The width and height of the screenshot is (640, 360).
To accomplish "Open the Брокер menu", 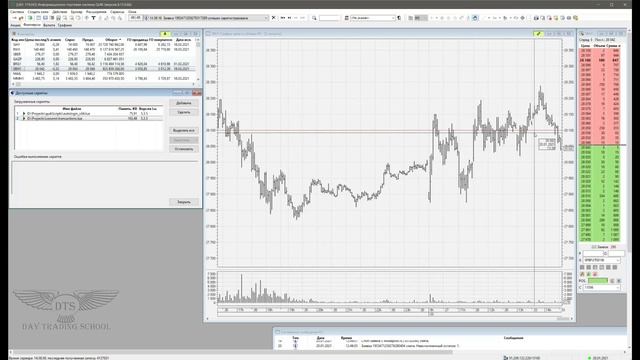I will pos(76,12).
